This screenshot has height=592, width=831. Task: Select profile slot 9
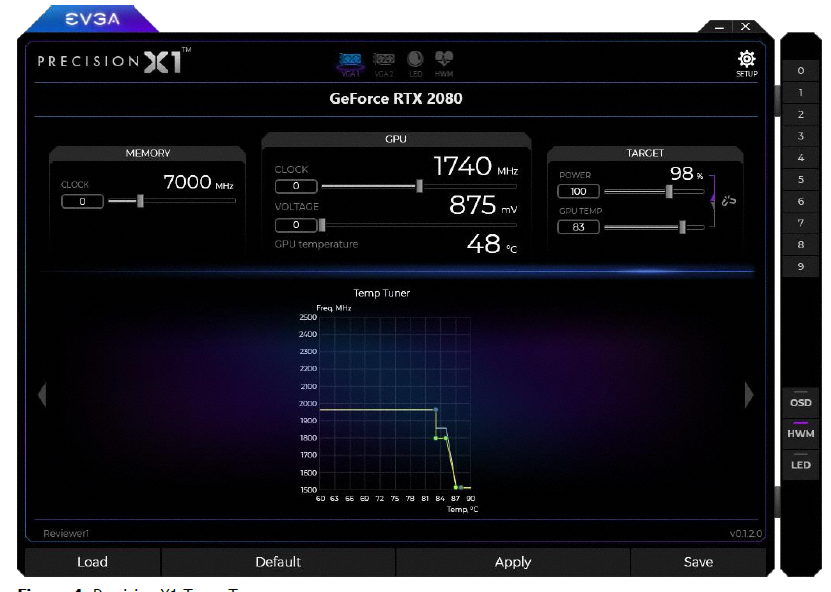(801, 266)
